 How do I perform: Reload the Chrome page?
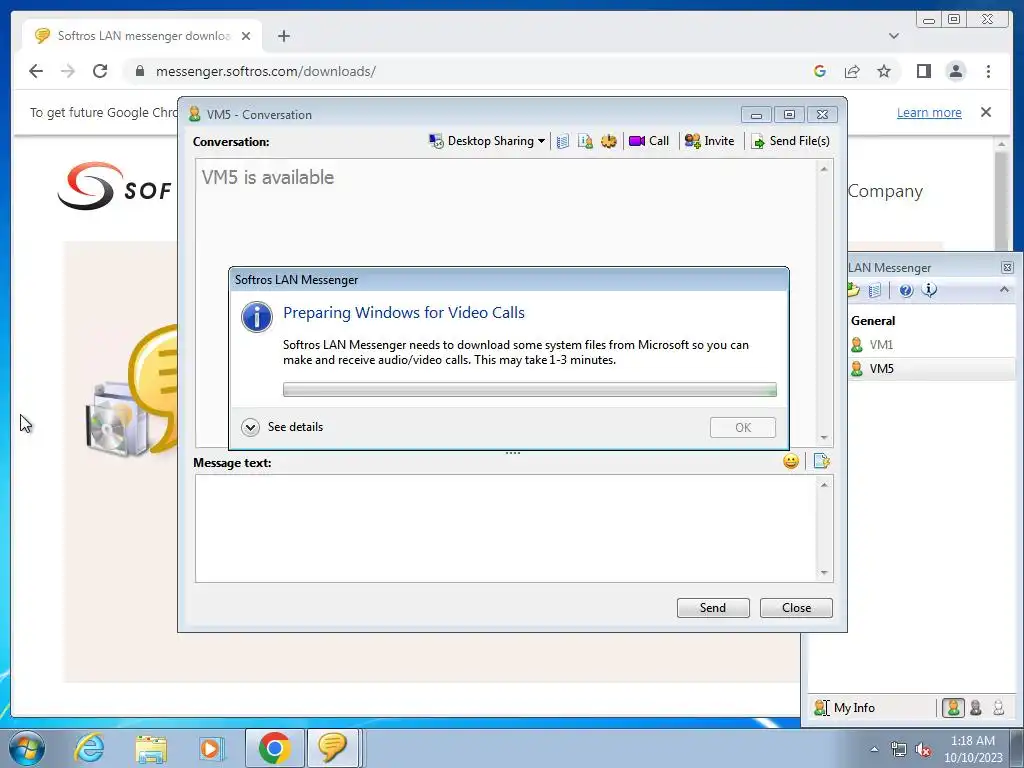(100, 71)
